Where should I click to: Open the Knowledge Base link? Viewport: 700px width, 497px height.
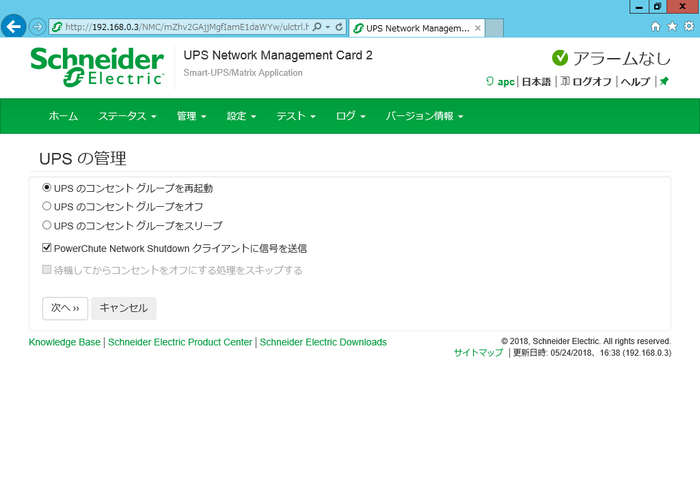pos(65,342)
